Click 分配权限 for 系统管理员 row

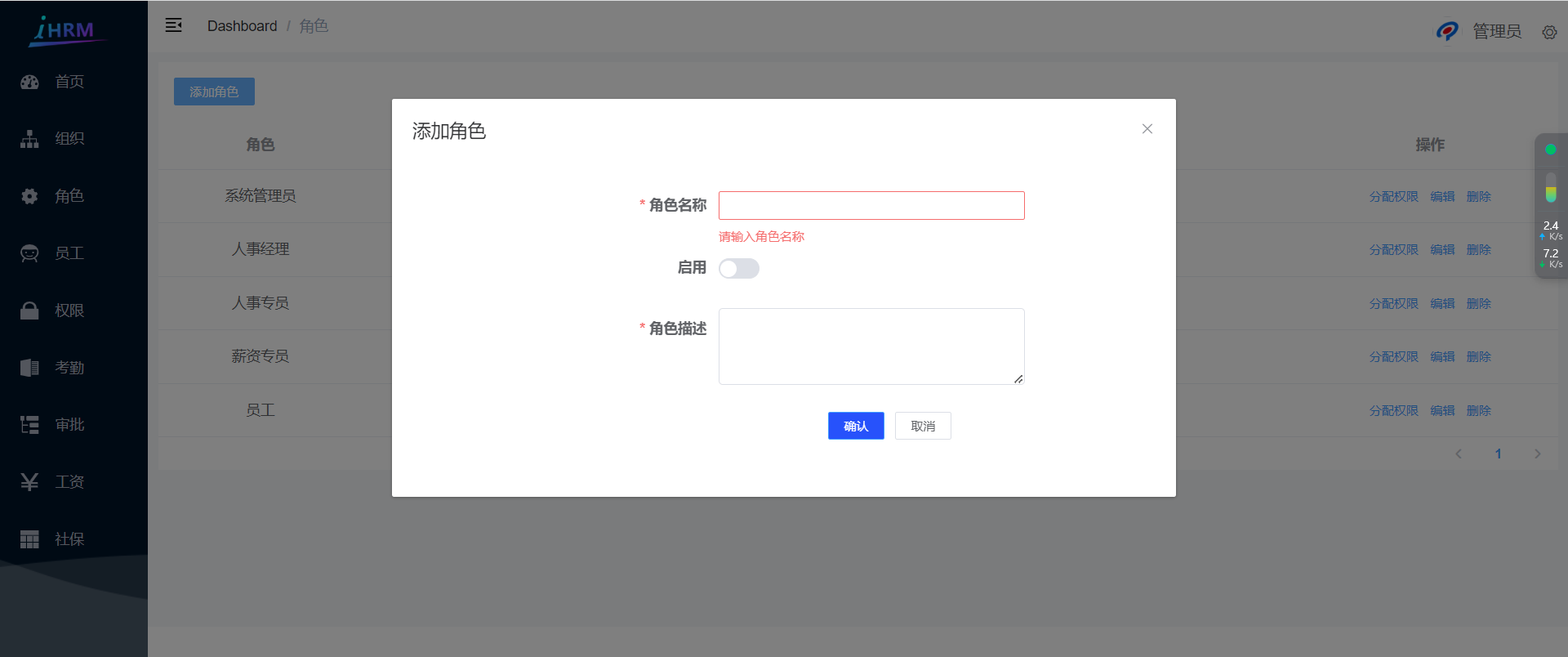(1394, 197)
